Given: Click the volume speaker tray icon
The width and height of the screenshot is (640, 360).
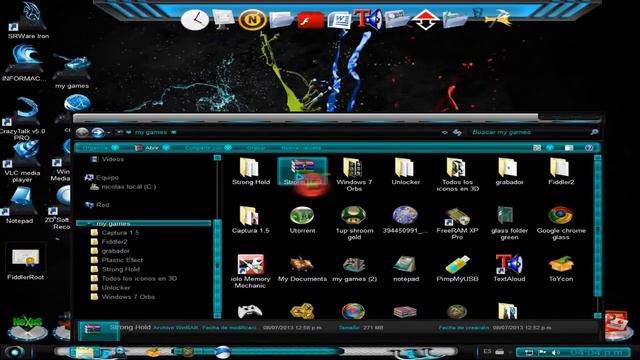Looking at the screenshot, I should pos(556,352).
